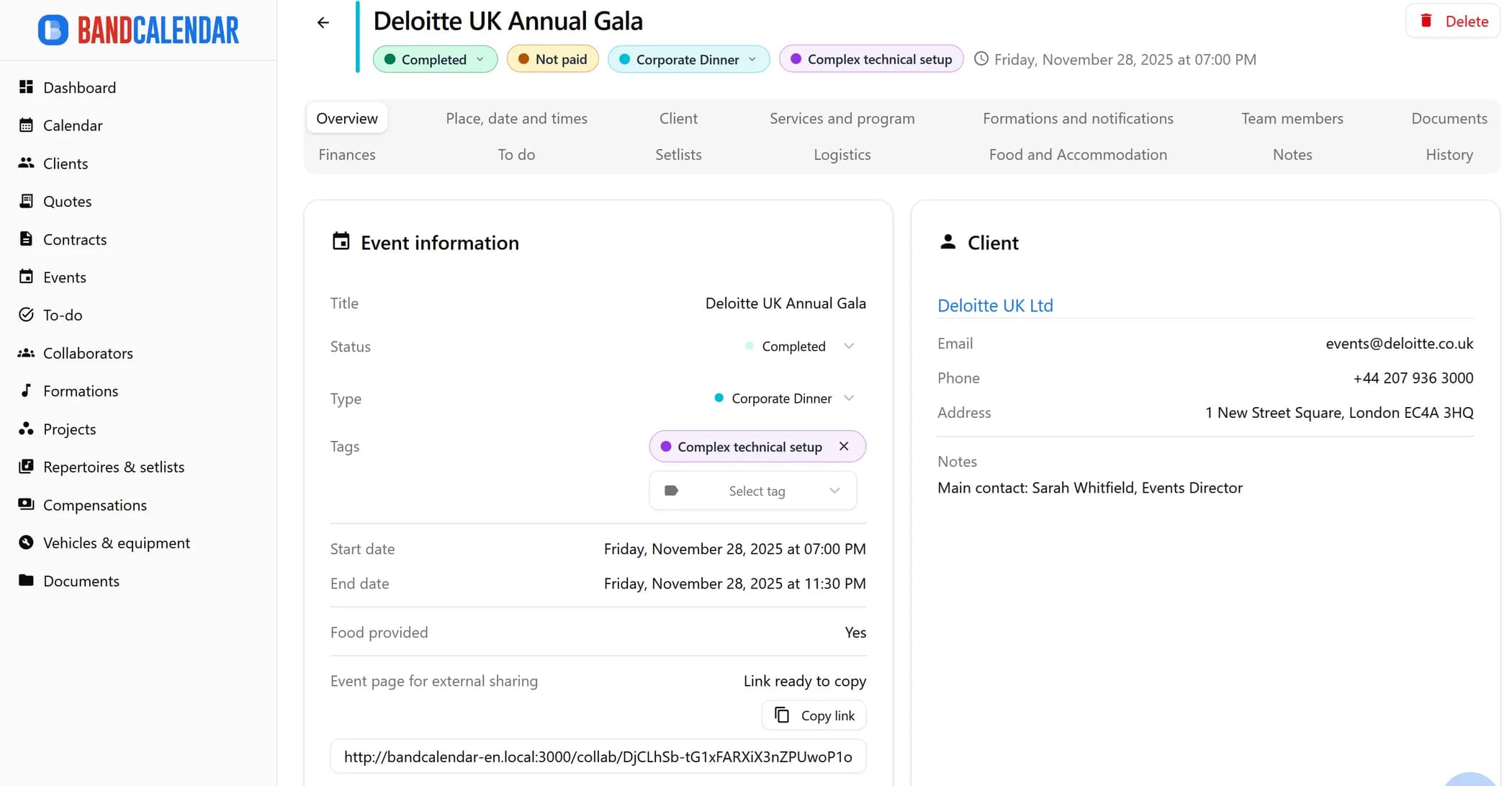Viewport: 1512px width, 786px height.
Task: Open the Deloitte UK Ltd client link
Action: [x=995, y=305]
